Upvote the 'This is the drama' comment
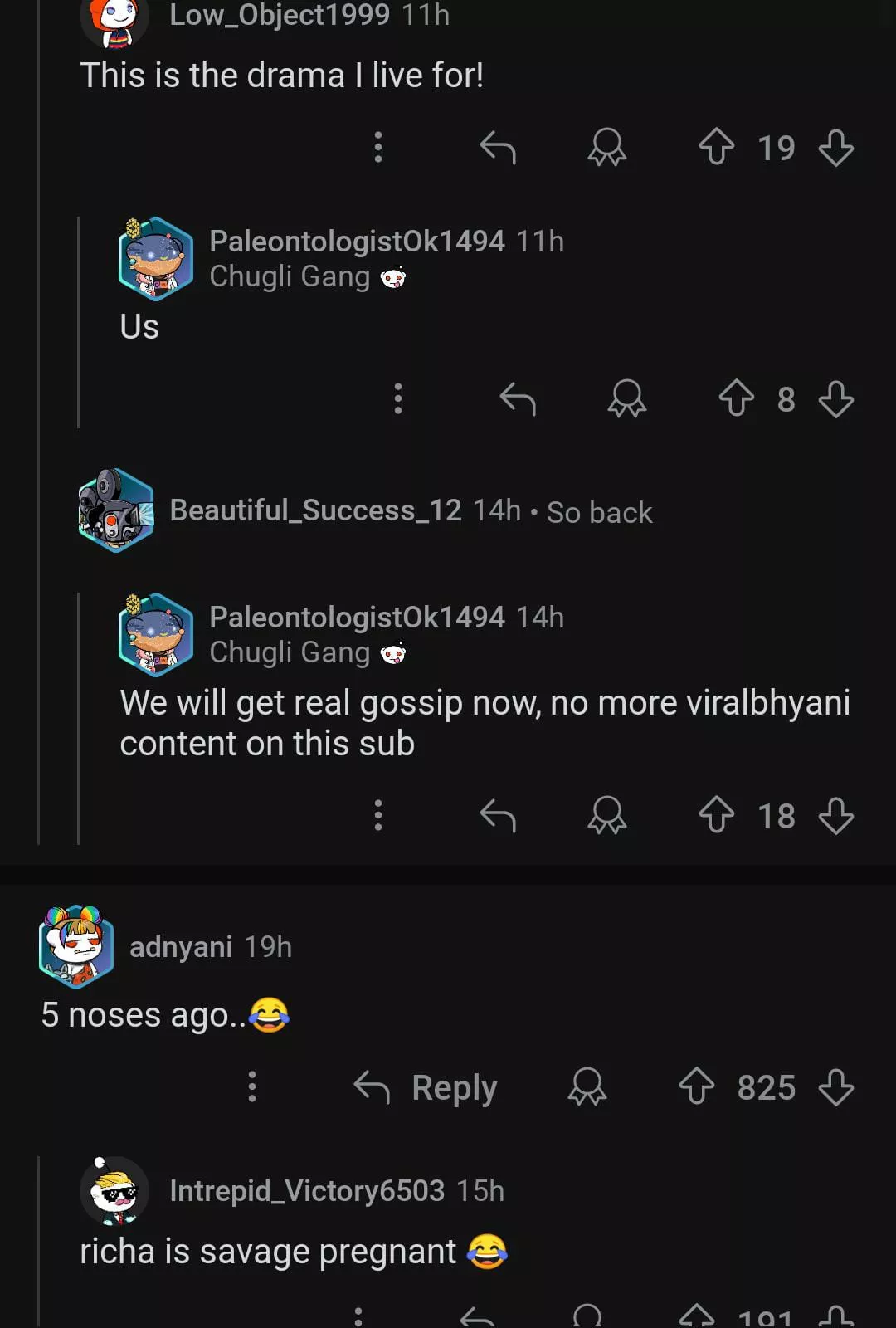This screenshot has width=896, height=1328. pyautogui.click(x=717, y=148)
